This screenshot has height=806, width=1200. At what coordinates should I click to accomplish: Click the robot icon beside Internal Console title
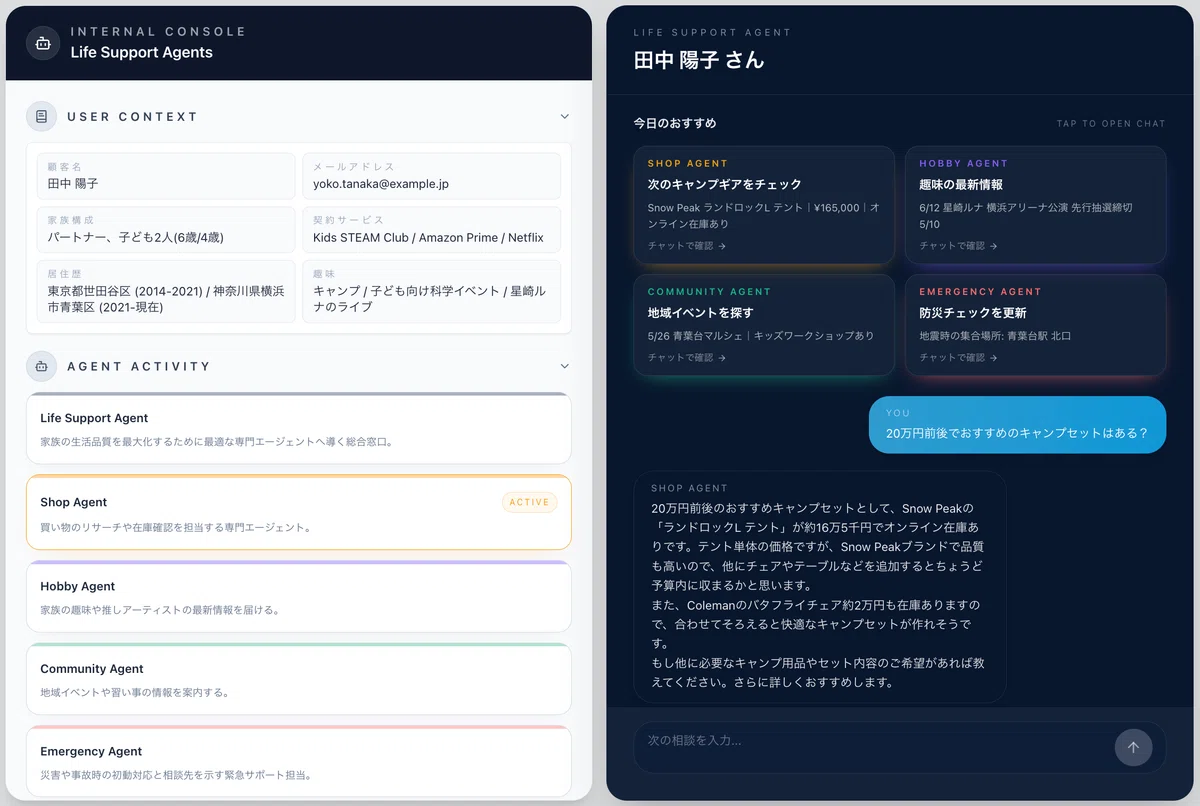(x=43, y=43)
